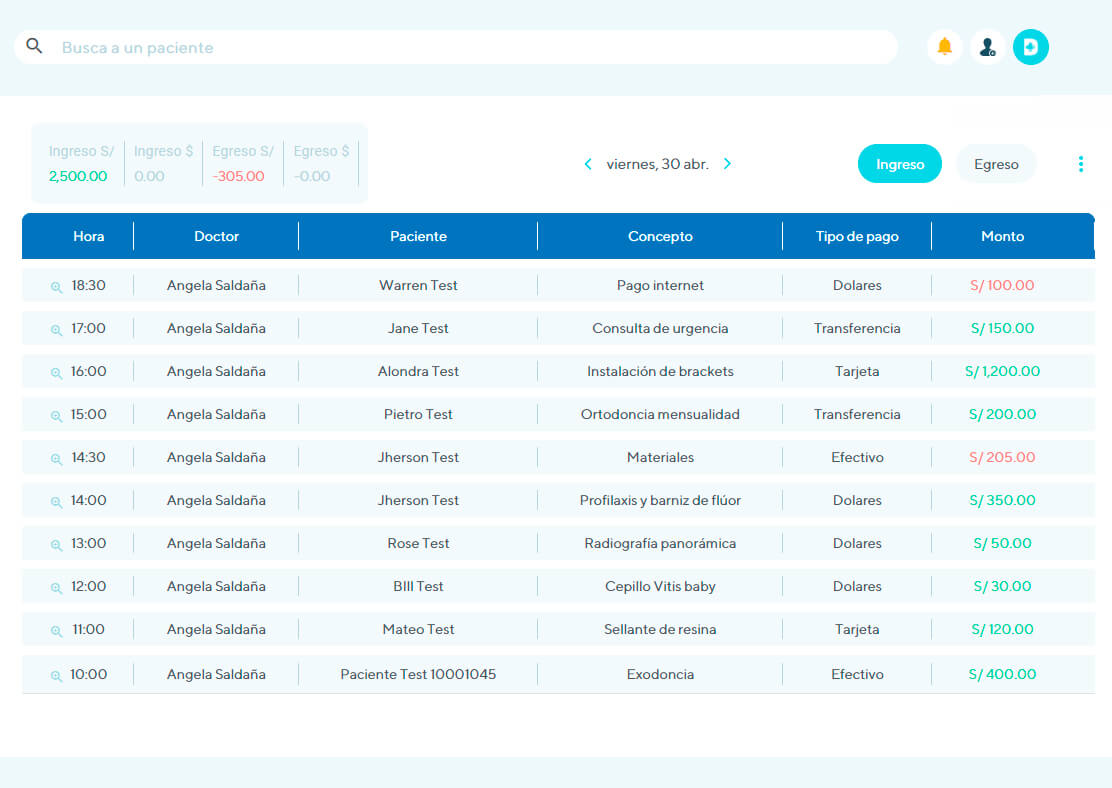Click the Ingreso button
1112x788 pixels.
pyautogui.click(x=899, y=164)
